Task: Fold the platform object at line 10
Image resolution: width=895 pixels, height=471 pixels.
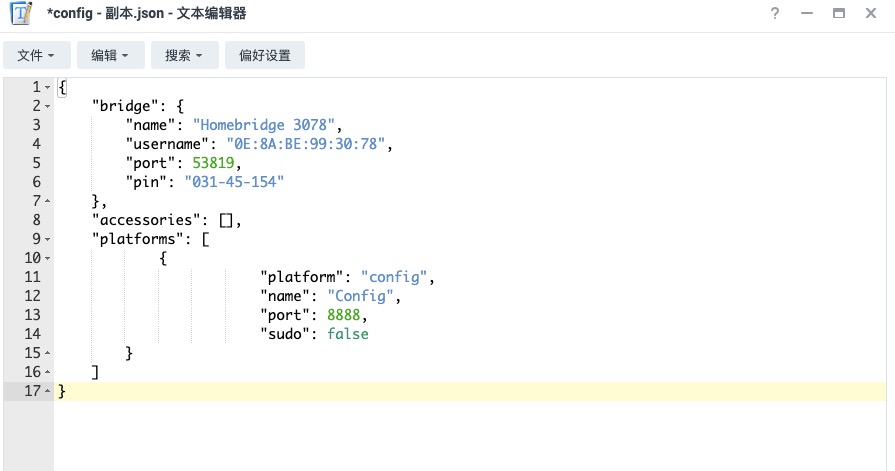Action: pyautogui.click(x=47, y=258)
